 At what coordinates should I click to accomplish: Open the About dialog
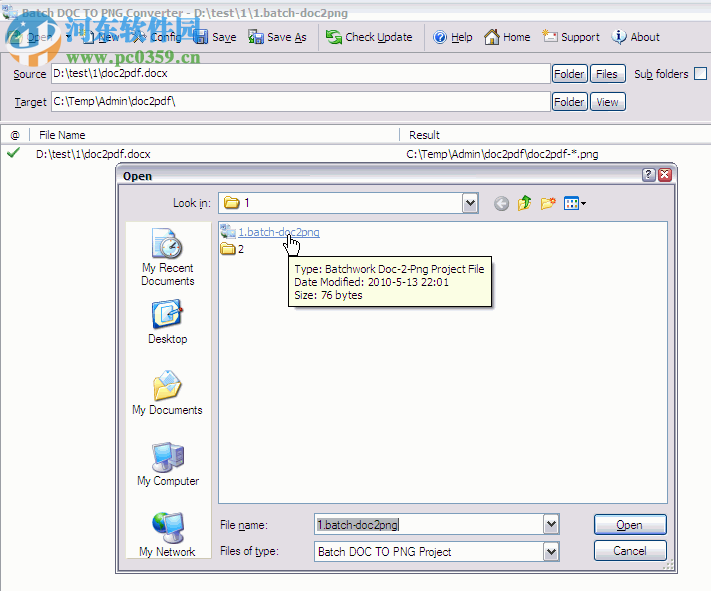pos(636,37)
